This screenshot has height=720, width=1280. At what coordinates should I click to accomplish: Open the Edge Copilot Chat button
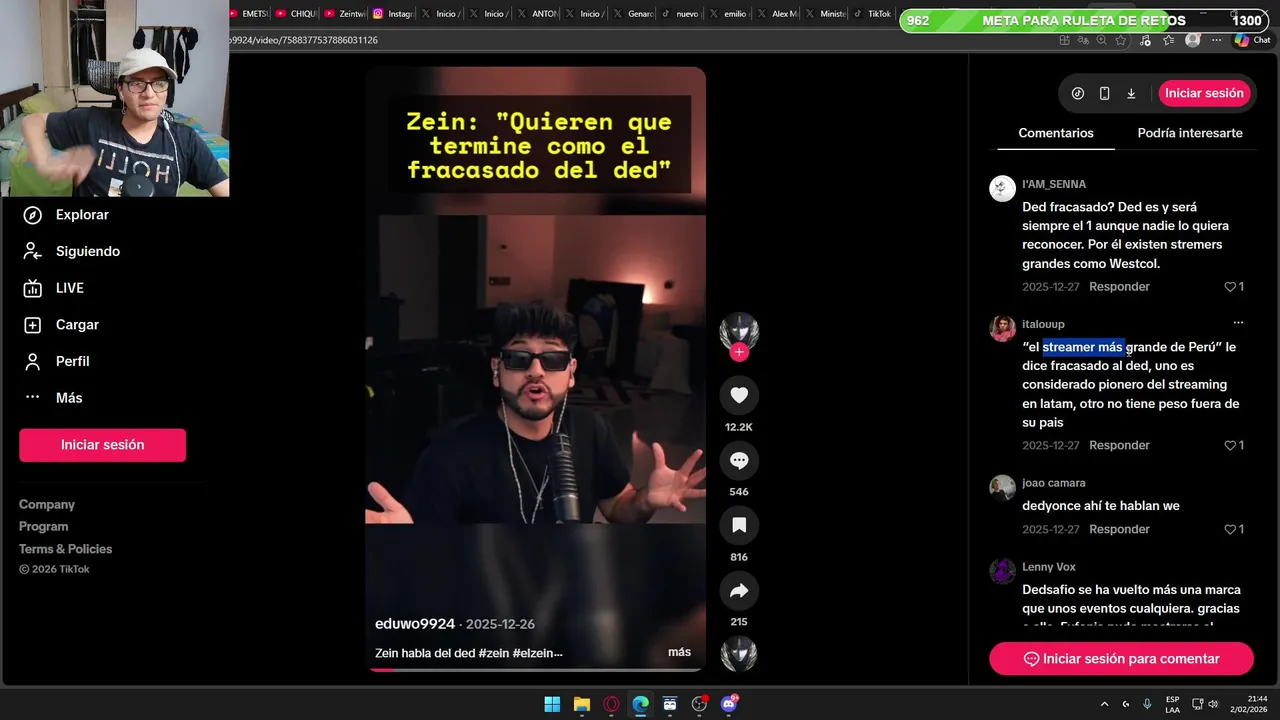1251,40
